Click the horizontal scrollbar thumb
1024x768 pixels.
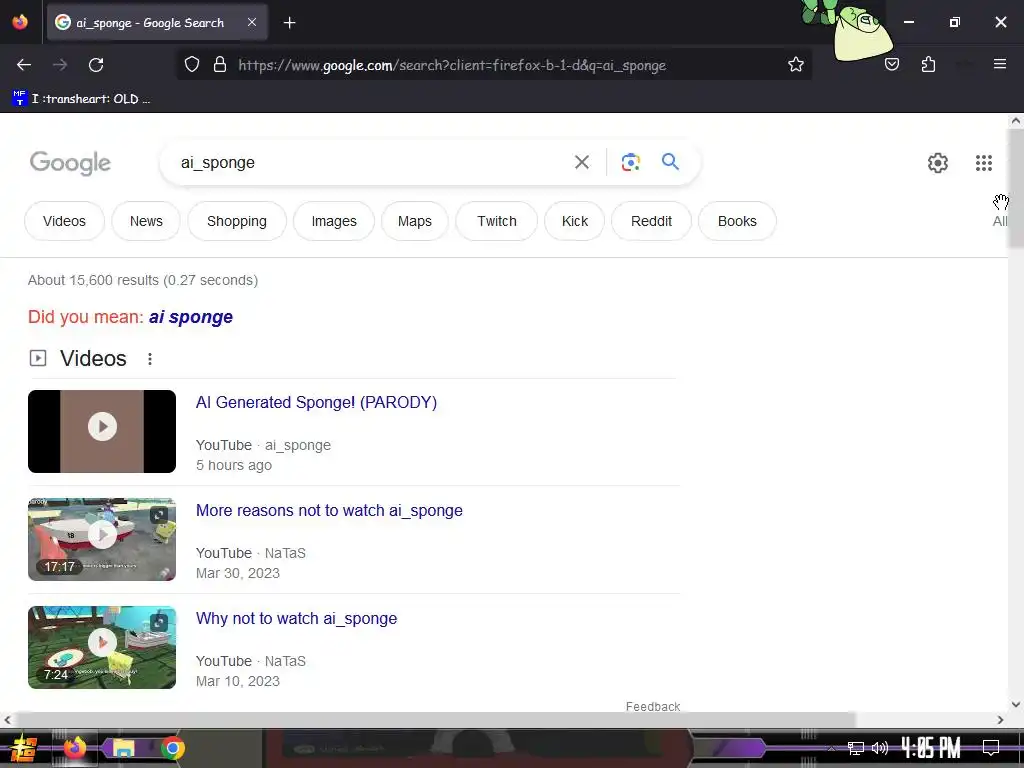tap(434, 720)
